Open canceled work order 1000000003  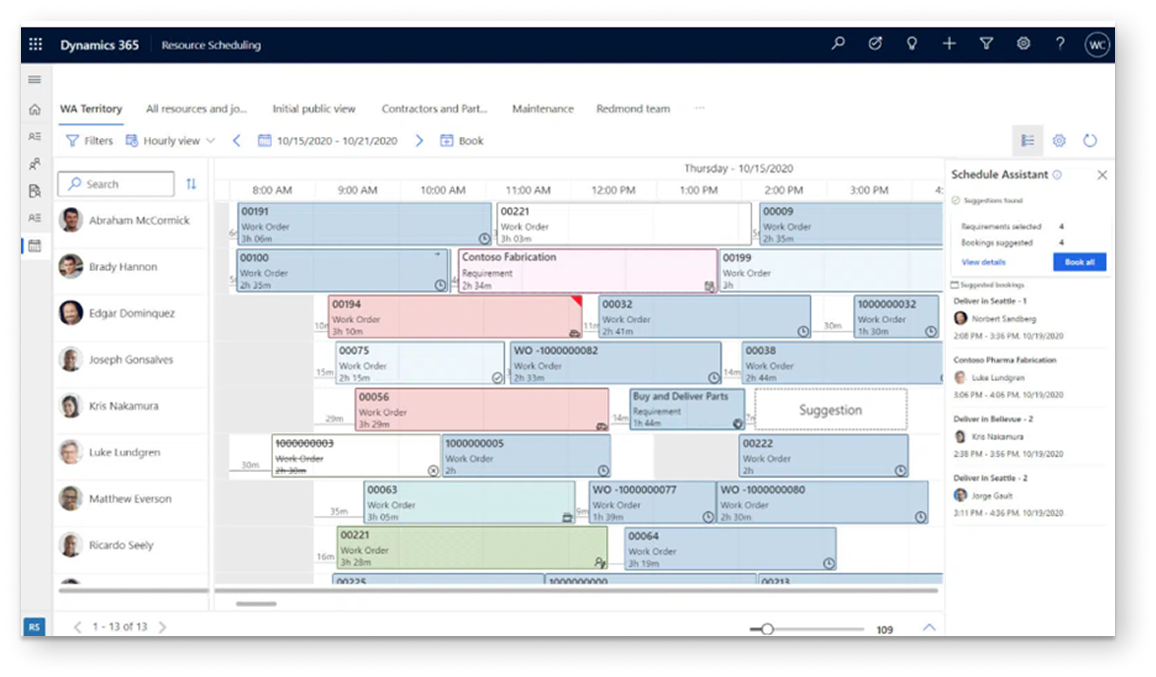[356, 456]
